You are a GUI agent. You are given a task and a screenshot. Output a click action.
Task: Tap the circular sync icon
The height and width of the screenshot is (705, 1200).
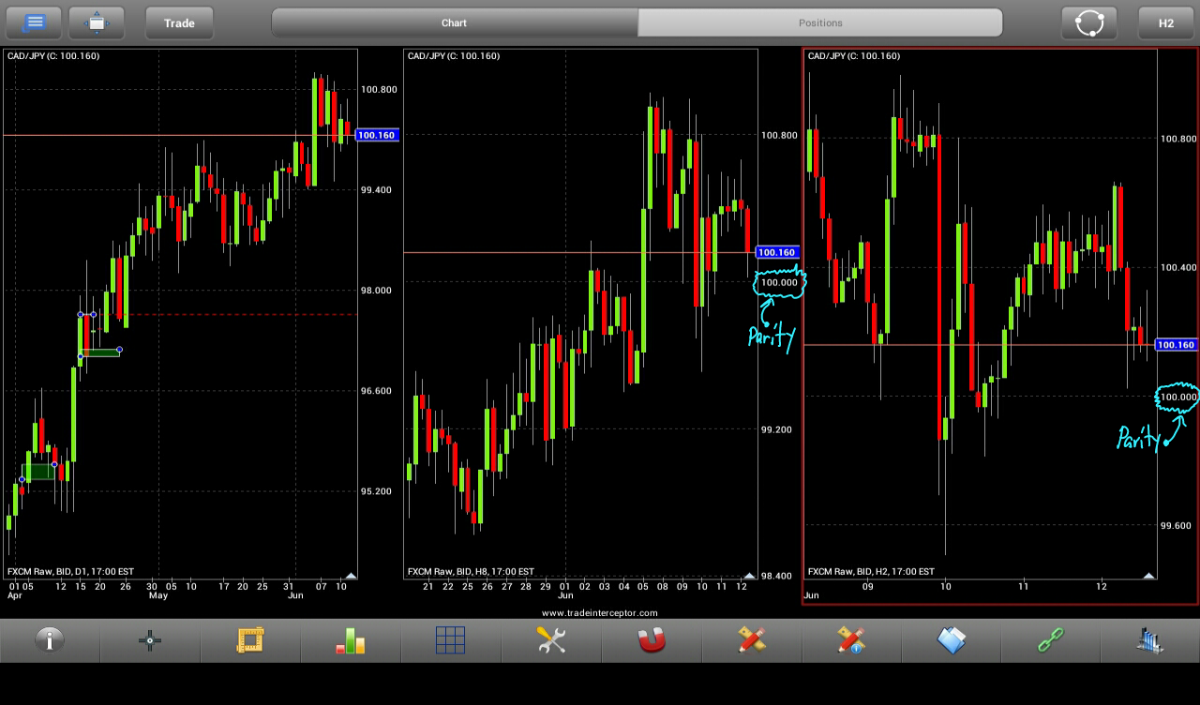[1089, 22]
